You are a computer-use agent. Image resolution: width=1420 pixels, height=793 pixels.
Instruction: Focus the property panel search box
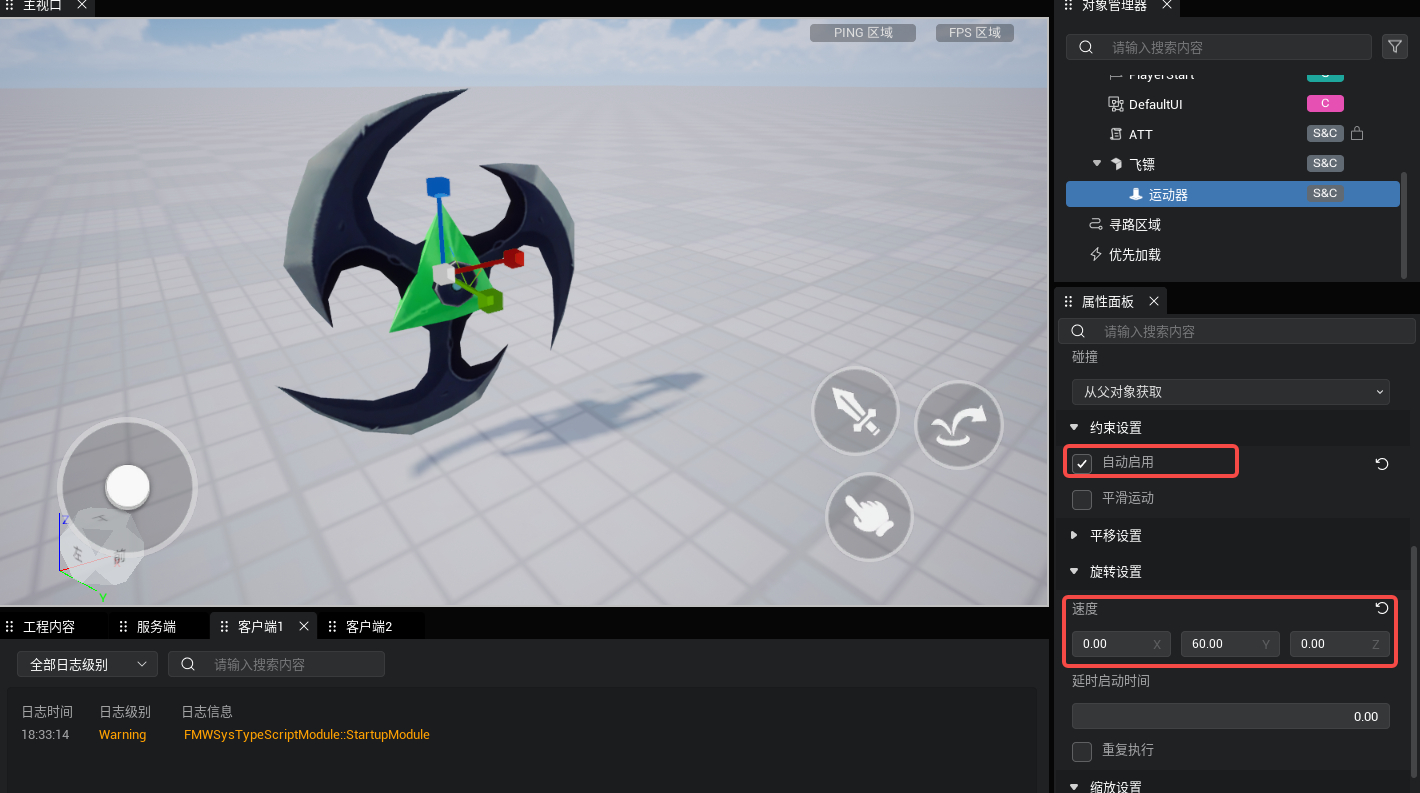(1236, 331)
